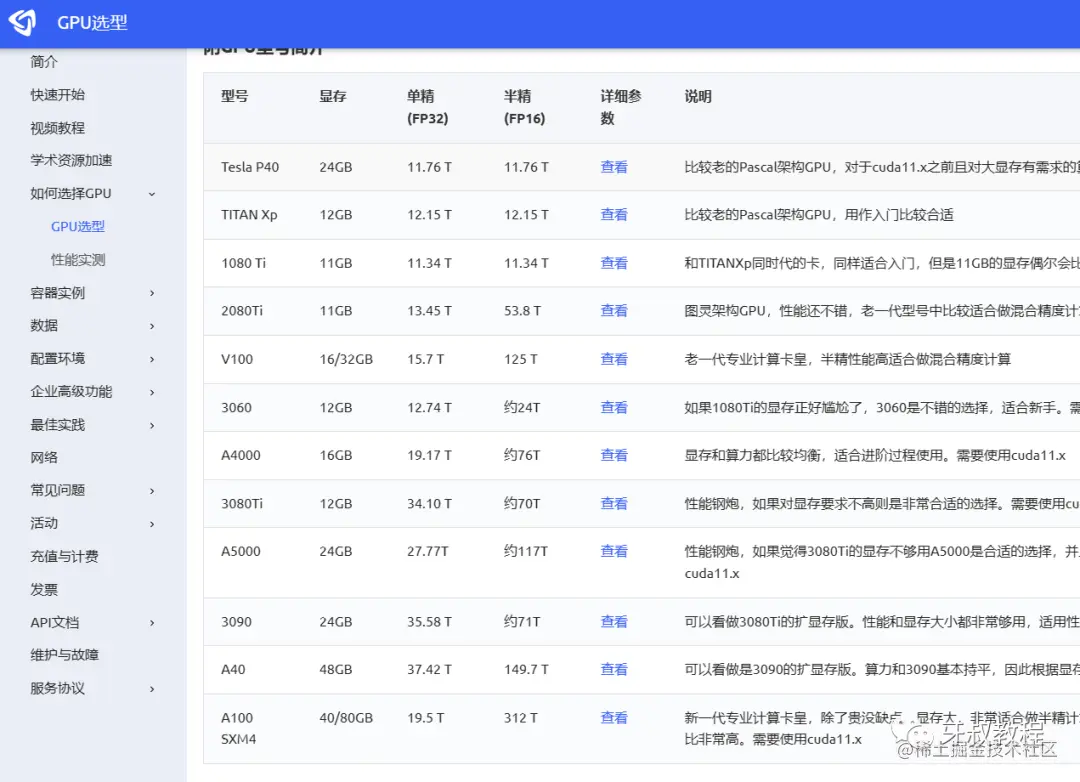
Task: Click the Tesla P40 model cell
Action: [250, 167]
